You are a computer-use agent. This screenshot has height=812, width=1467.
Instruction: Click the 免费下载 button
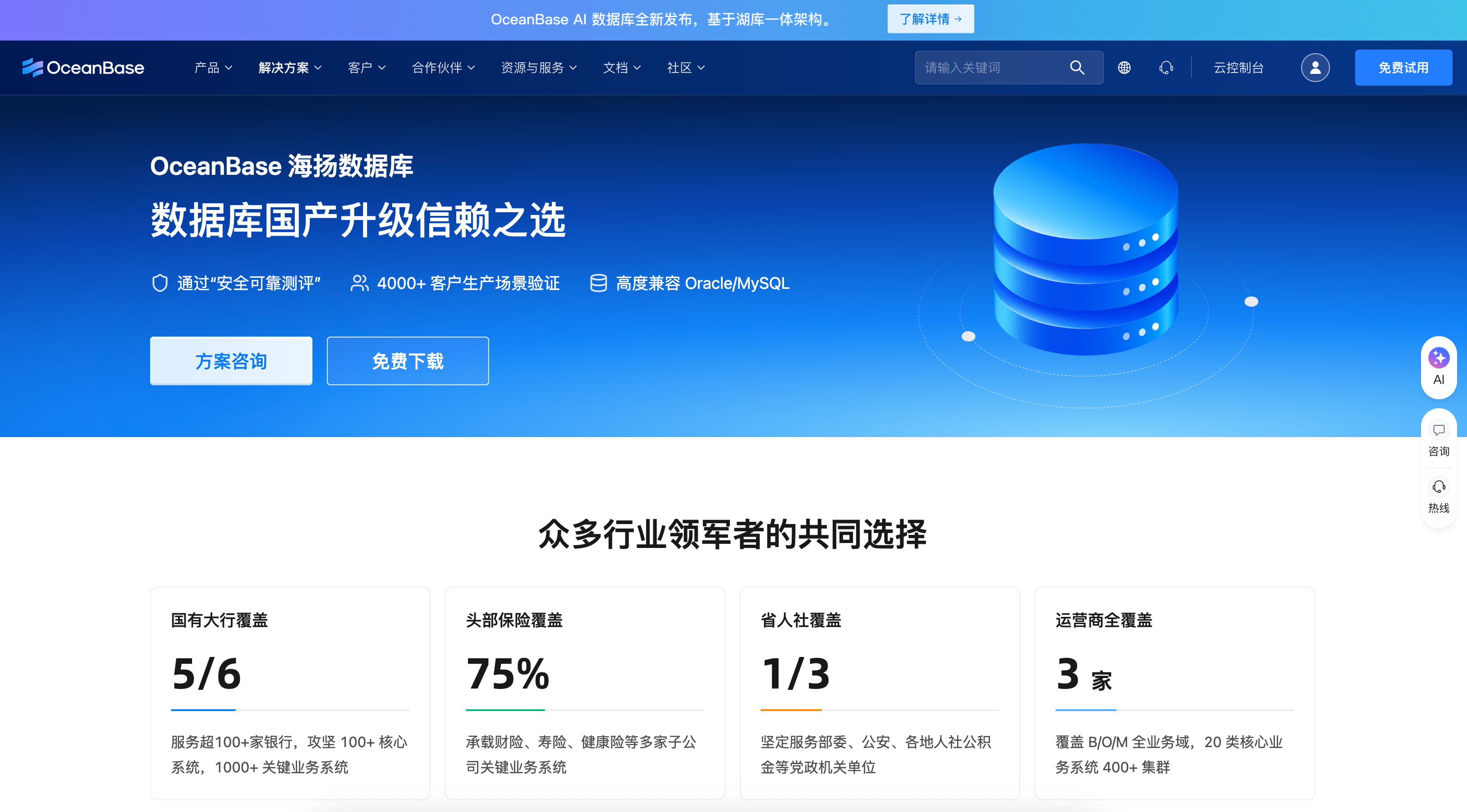[408, 361]
